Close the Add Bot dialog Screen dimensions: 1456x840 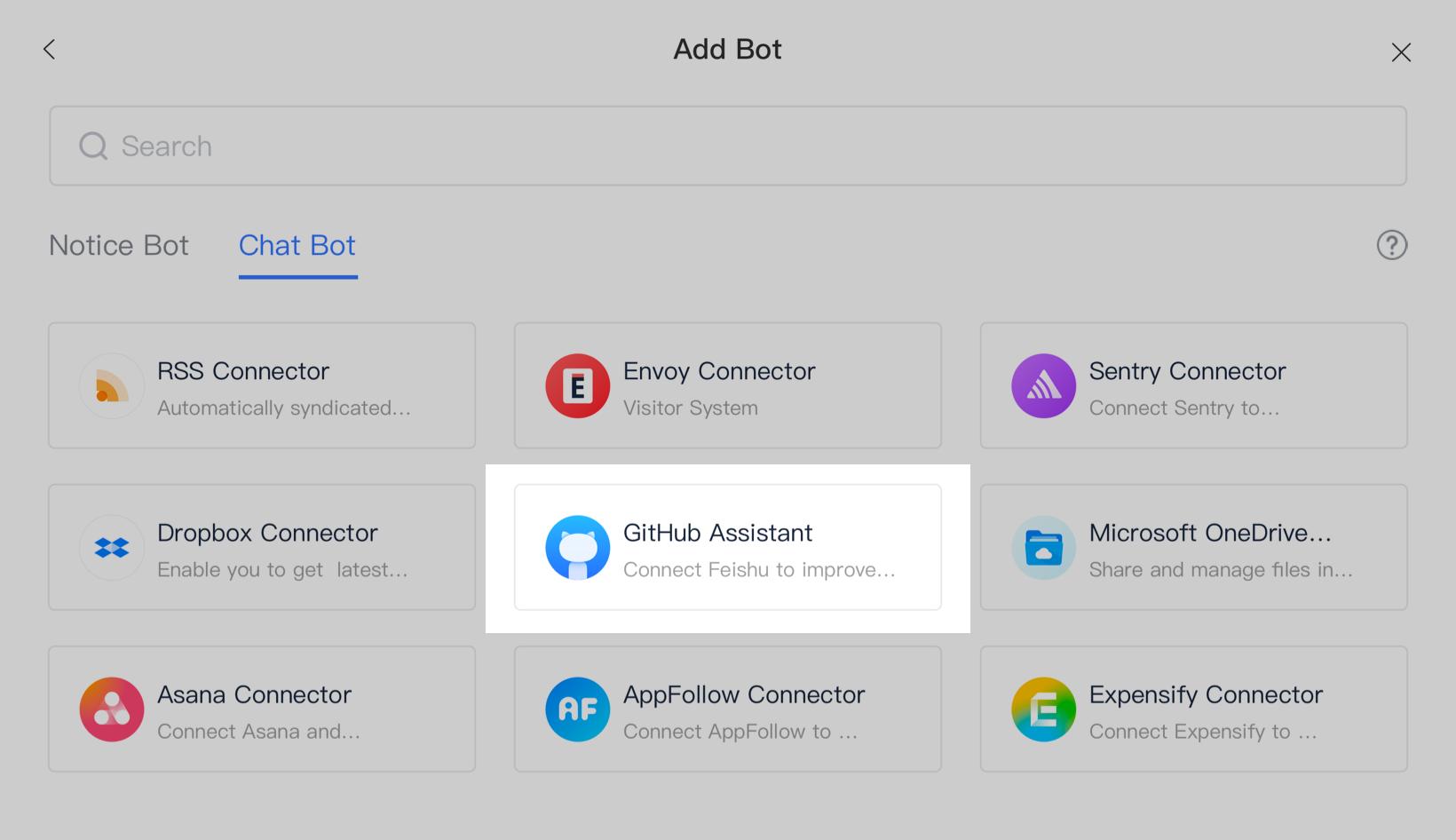point(1401,52)
